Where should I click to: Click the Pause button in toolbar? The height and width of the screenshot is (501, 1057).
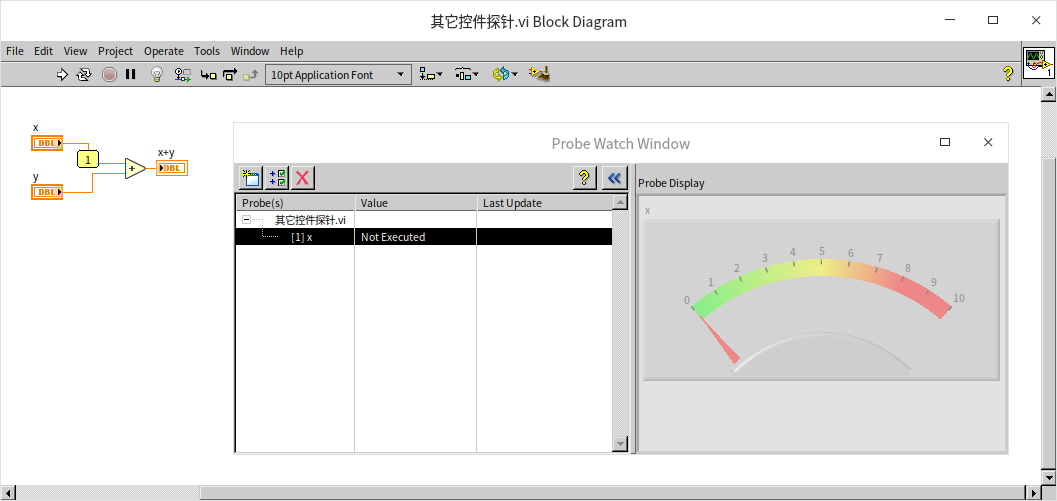coord(131,74)
